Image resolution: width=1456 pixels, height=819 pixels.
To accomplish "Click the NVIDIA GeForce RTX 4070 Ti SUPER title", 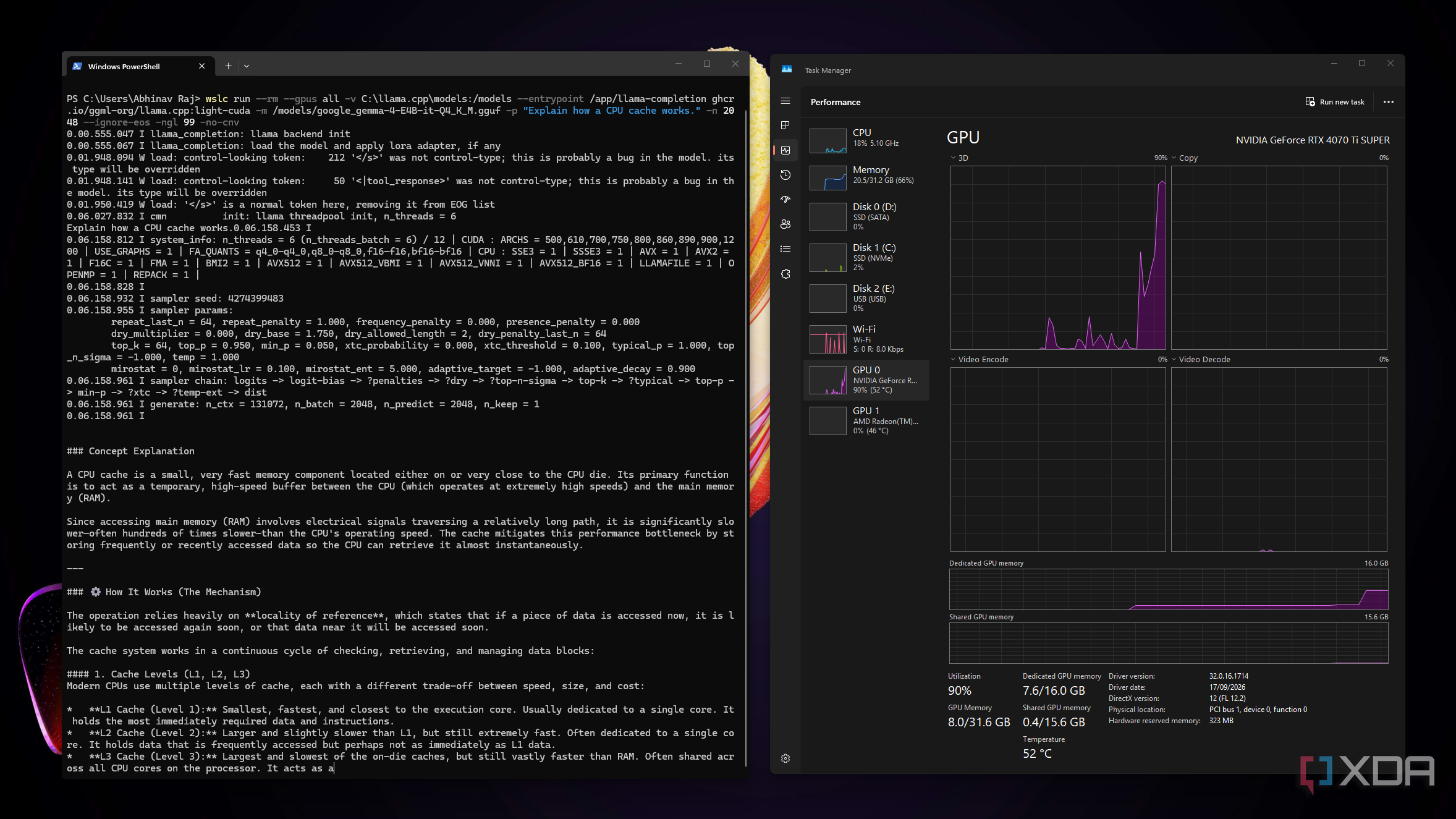I will click(x=1313, y=140).
